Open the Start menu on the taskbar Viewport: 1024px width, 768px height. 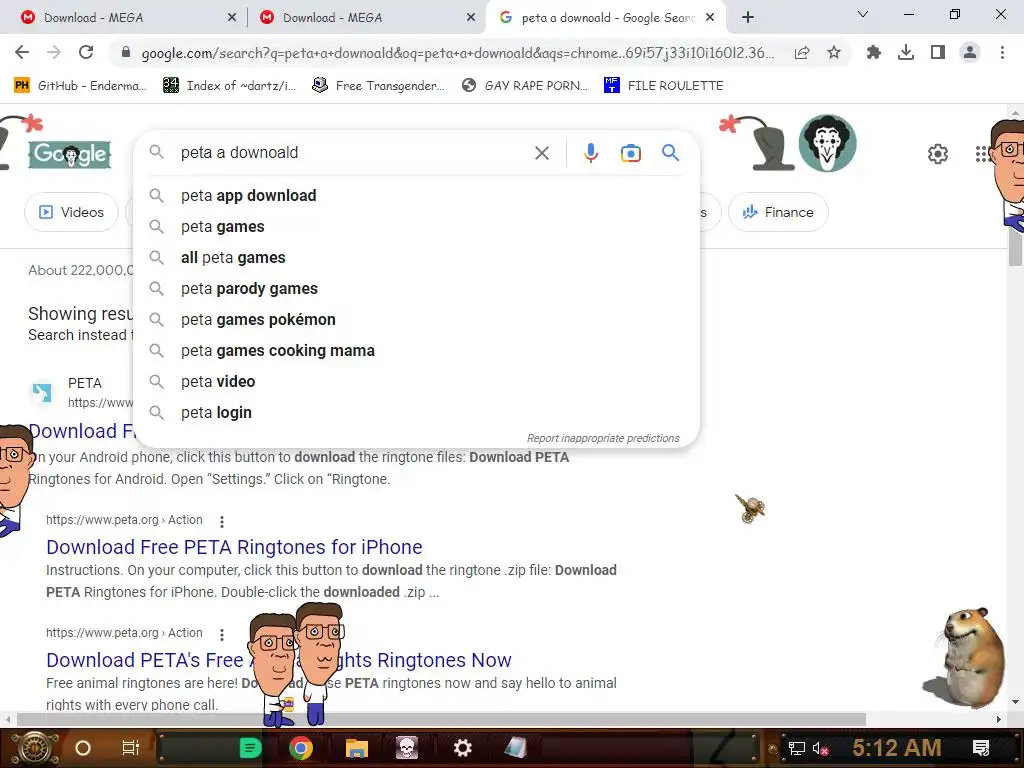[35, 748]
